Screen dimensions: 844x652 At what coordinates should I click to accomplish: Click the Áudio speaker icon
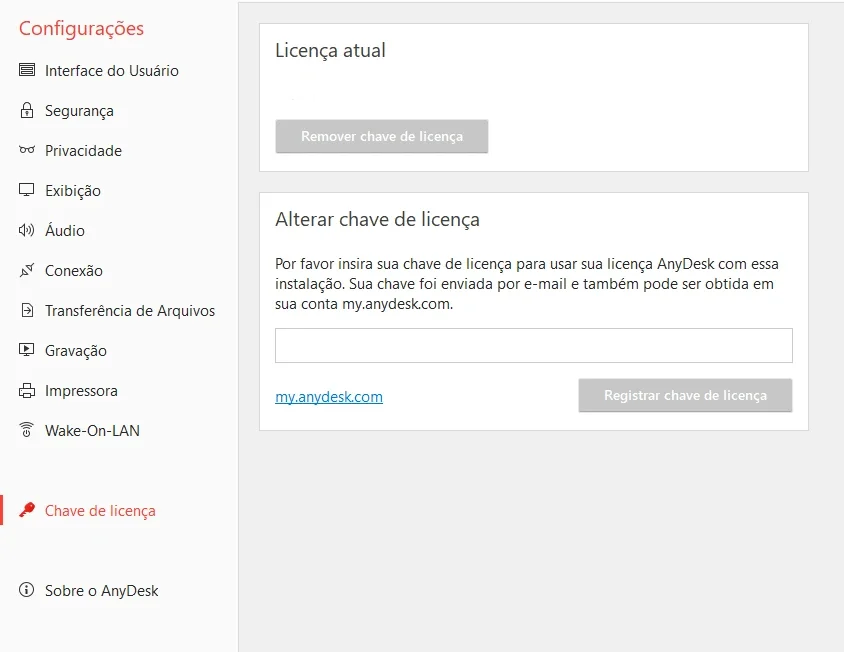[26, 230]
